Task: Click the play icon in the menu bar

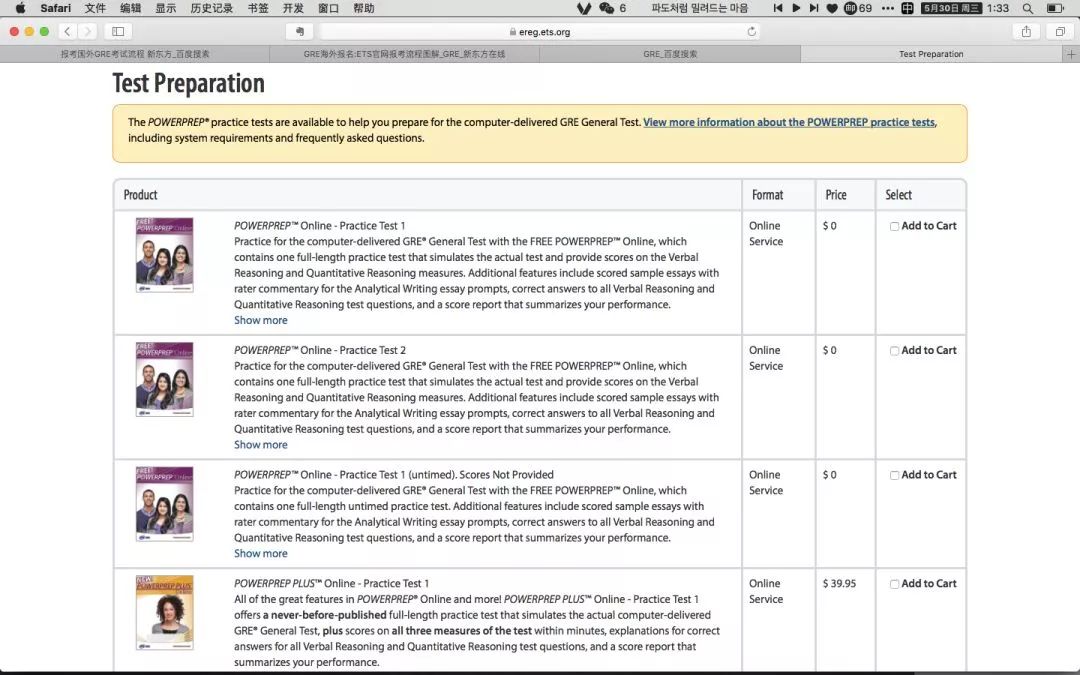Action: 796,8
